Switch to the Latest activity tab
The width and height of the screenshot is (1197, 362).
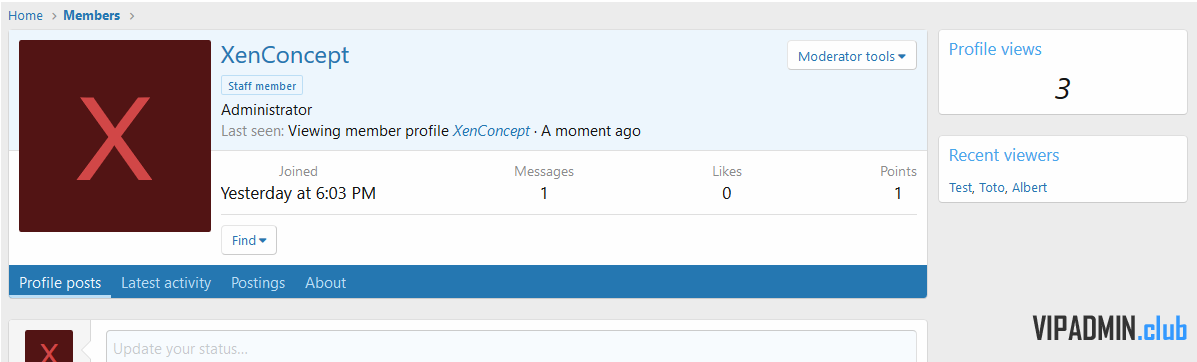coord(166,283)
